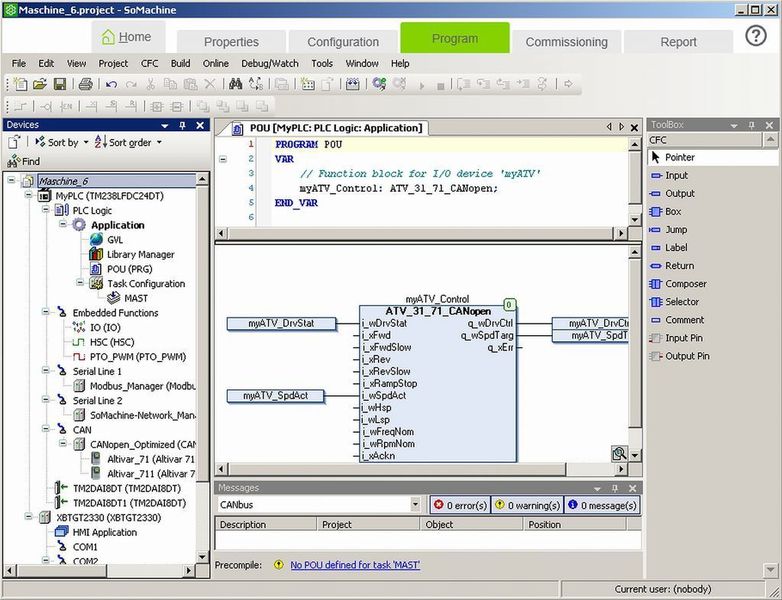The image size is (782, 600).
Task: Select the Composer element in ToolBox
Action: click(x=678, y=284)
